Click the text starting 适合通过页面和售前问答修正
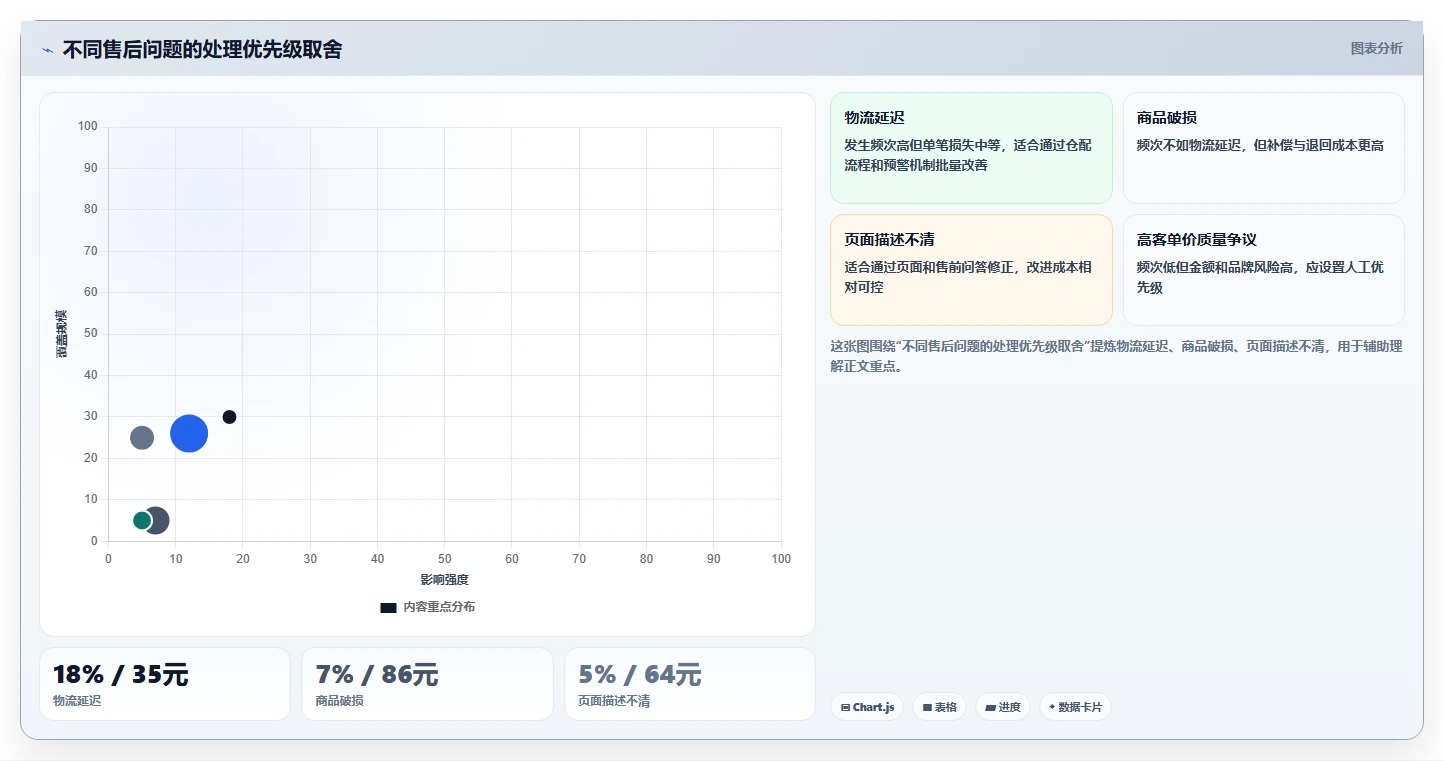Image resolution: width=1444 pixels, height=761 pixels. 968,277
